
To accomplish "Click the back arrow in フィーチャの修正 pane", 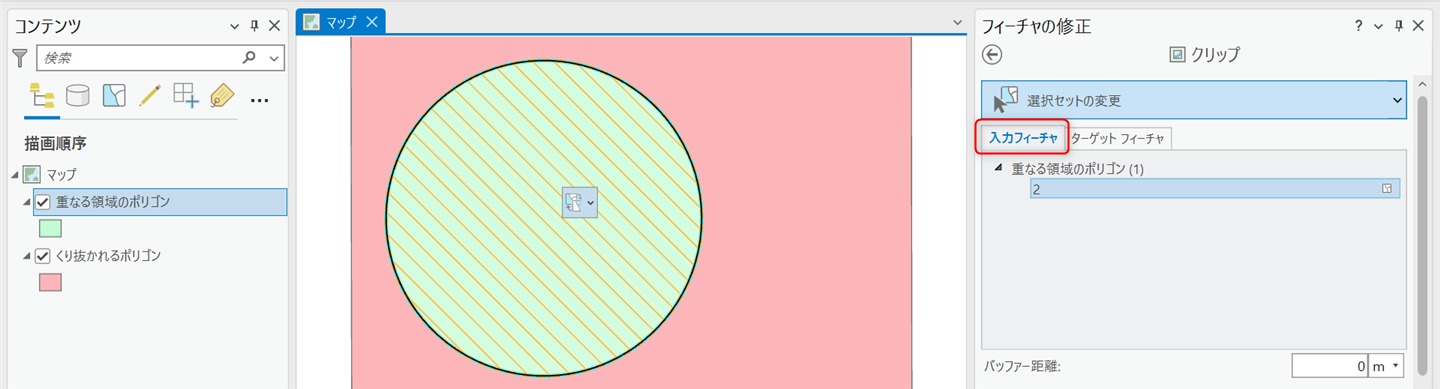I will click(x=993, y=55).
